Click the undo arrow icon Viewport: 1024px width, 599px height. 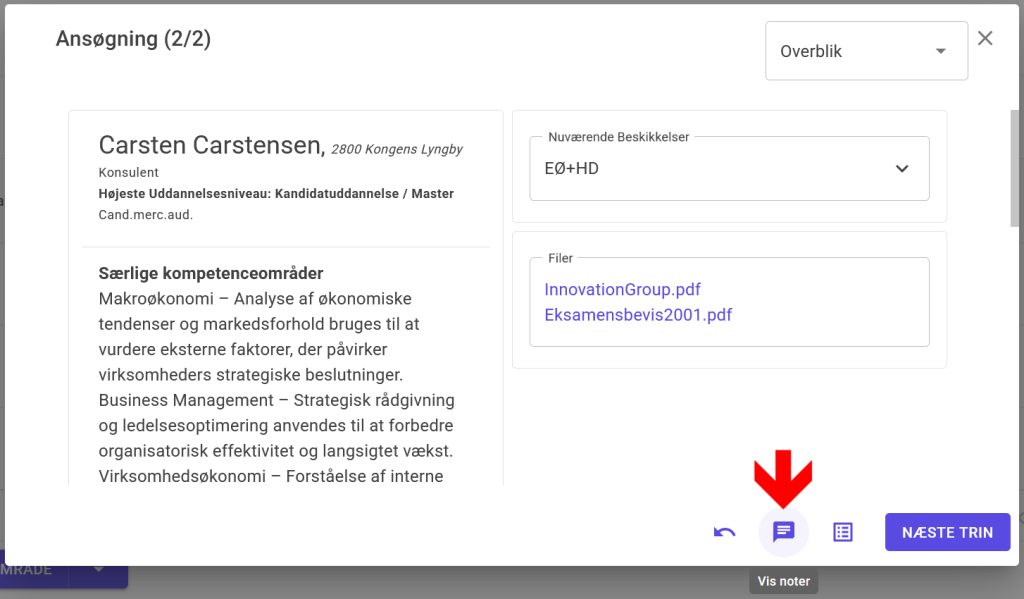pos(724,532)
